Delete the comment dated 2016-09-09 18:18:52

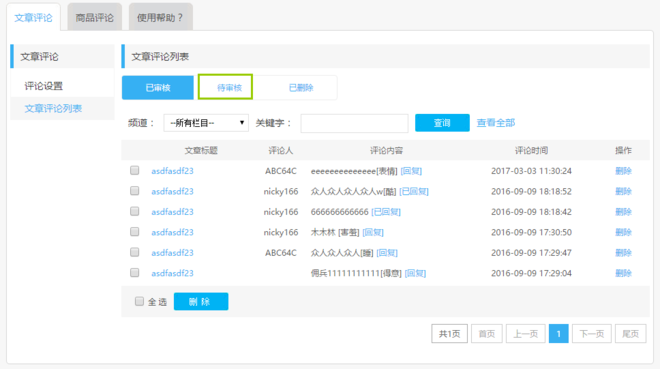click(x=623, y=191)
